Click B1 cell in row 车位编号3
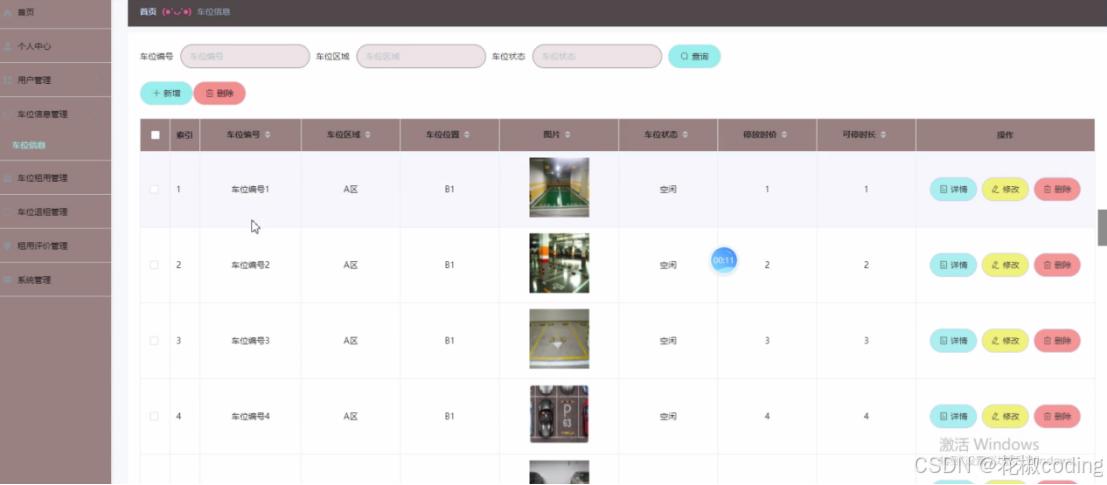The height and width of the screenshot is (485, 1107). 450,340
